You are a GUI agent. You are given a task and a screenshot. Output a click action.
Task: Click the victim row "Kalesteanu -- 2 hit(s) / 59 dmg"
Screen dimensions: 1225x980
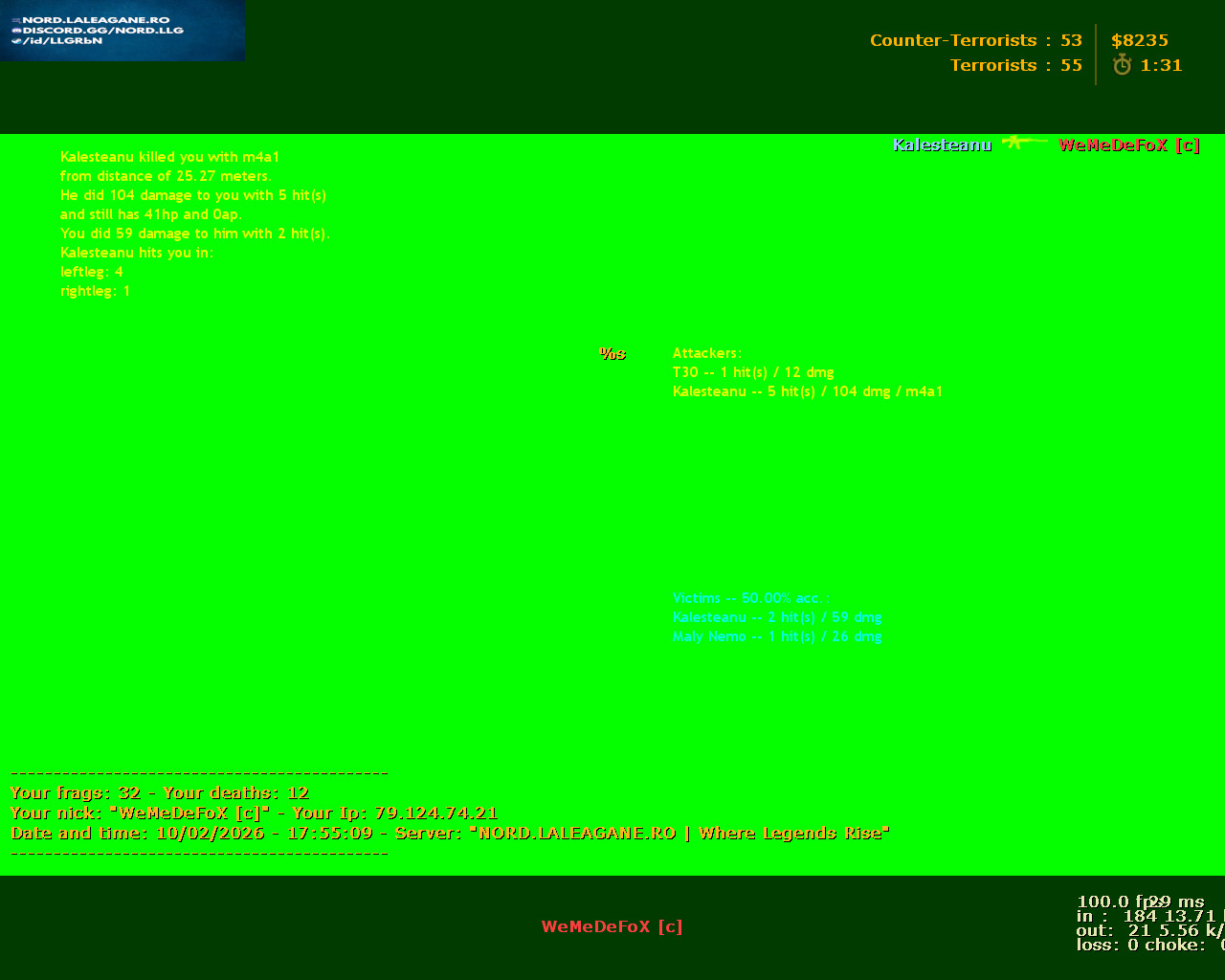tap(777, 617)
